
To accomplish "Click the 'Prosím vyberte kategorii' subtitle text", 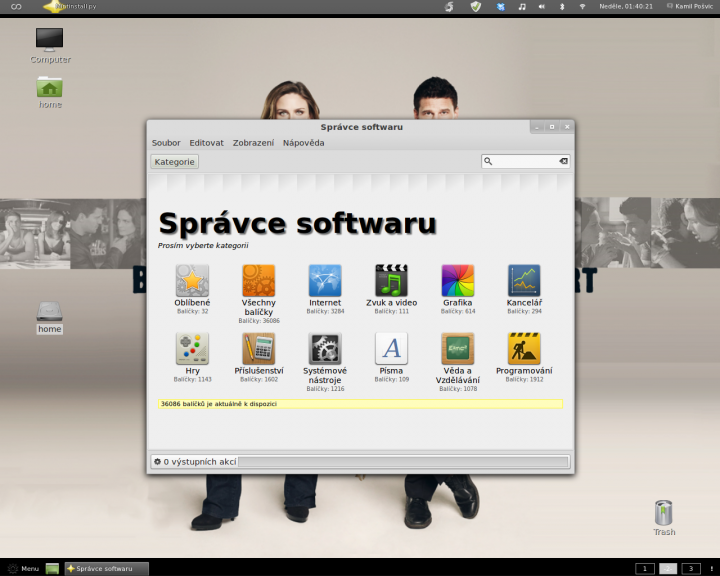I will [x=203, y=245].
